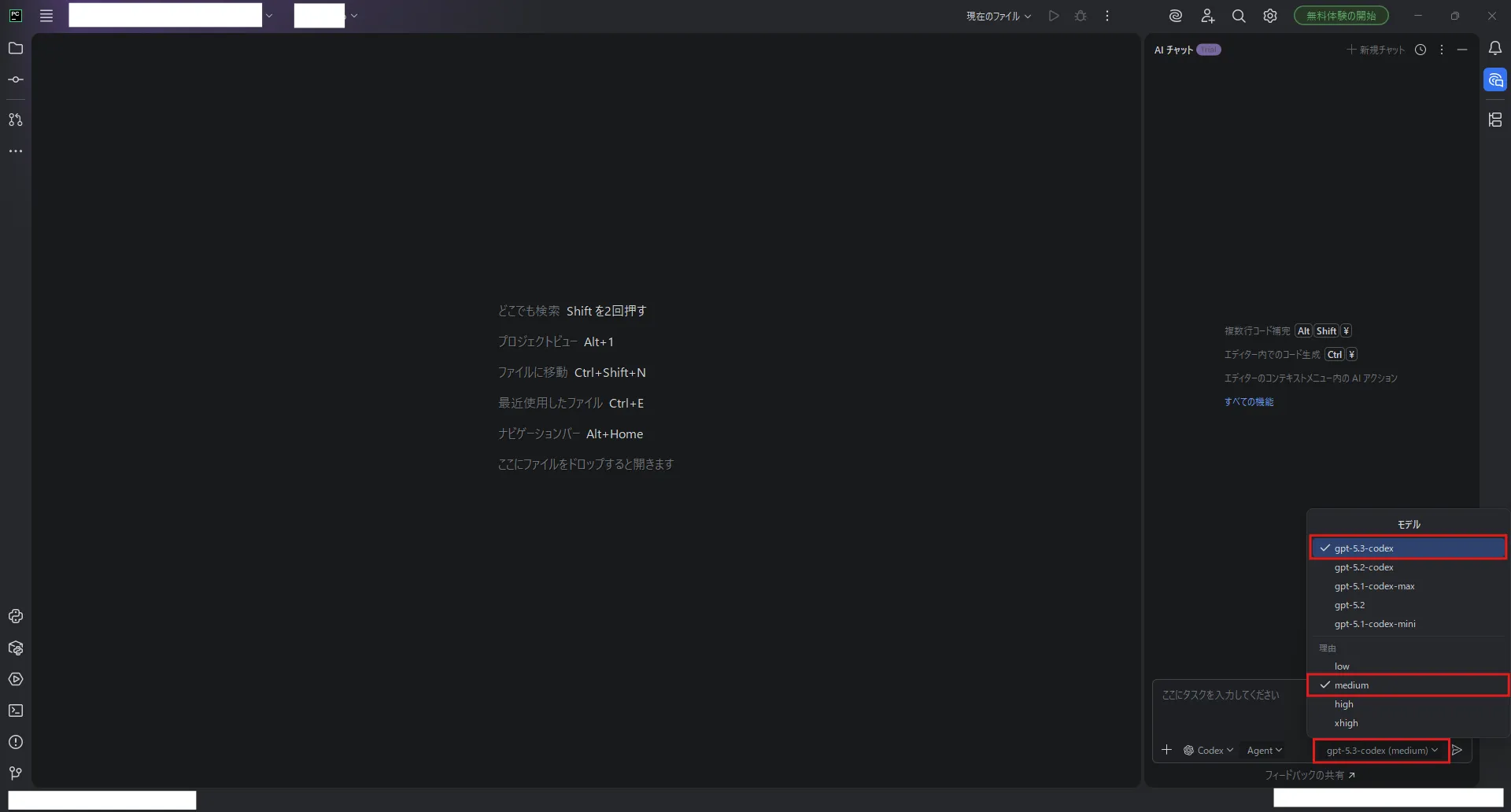Screen dimensions: 1511x812
Task: Open the Project tool window folder icon
Action: click(x=16, y=48)
